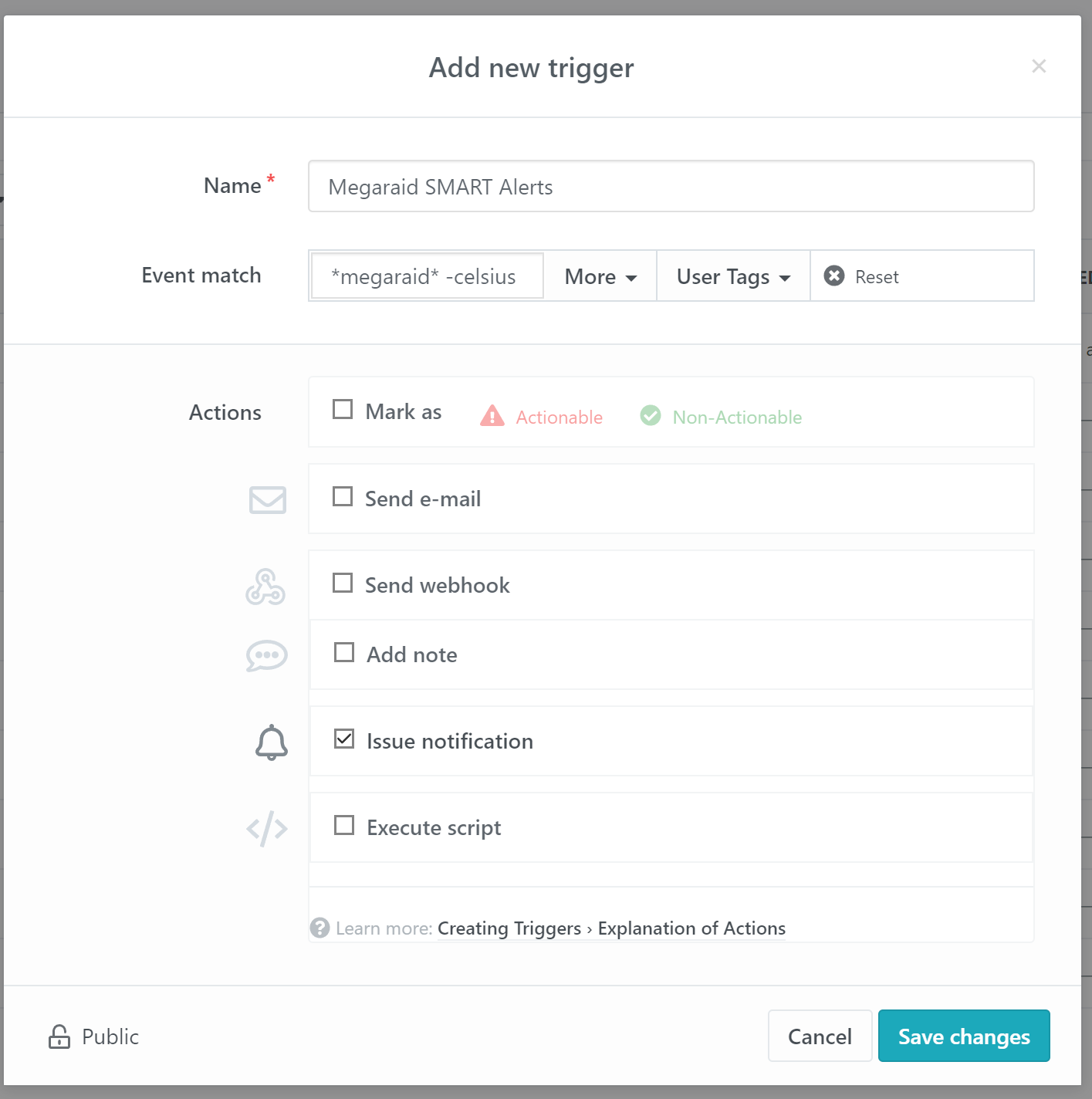Click Save changes

pyautogui.click(x=963, y=1036)
